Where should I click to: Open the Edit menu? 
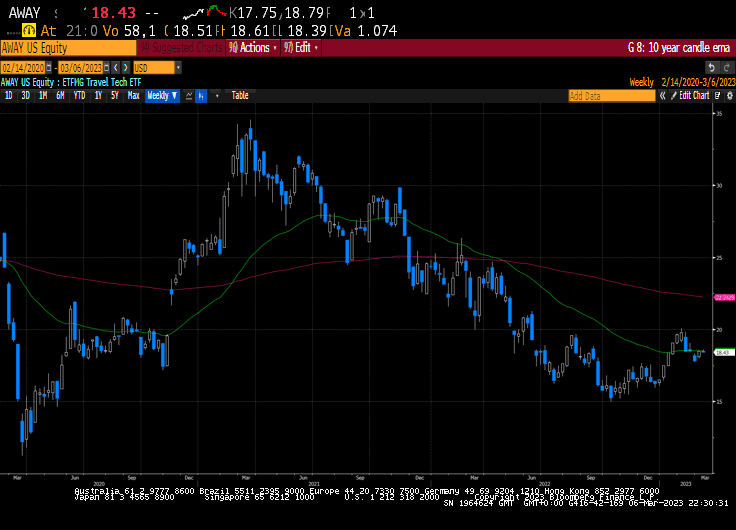(x=304, y=47)
